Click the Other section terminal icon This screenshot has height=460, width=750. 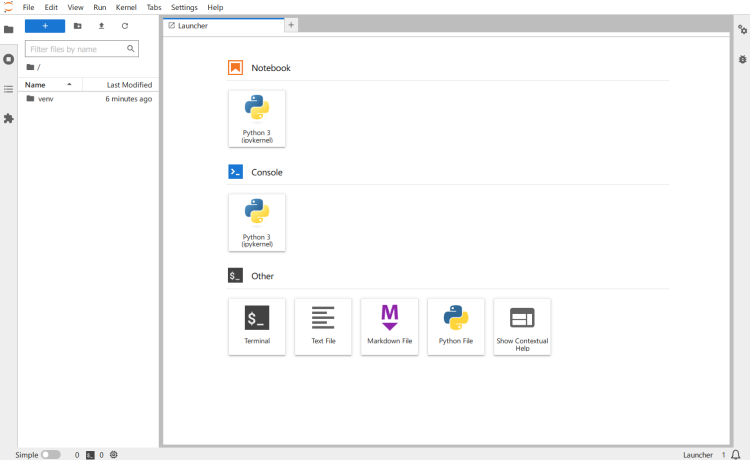click(235, 275)
